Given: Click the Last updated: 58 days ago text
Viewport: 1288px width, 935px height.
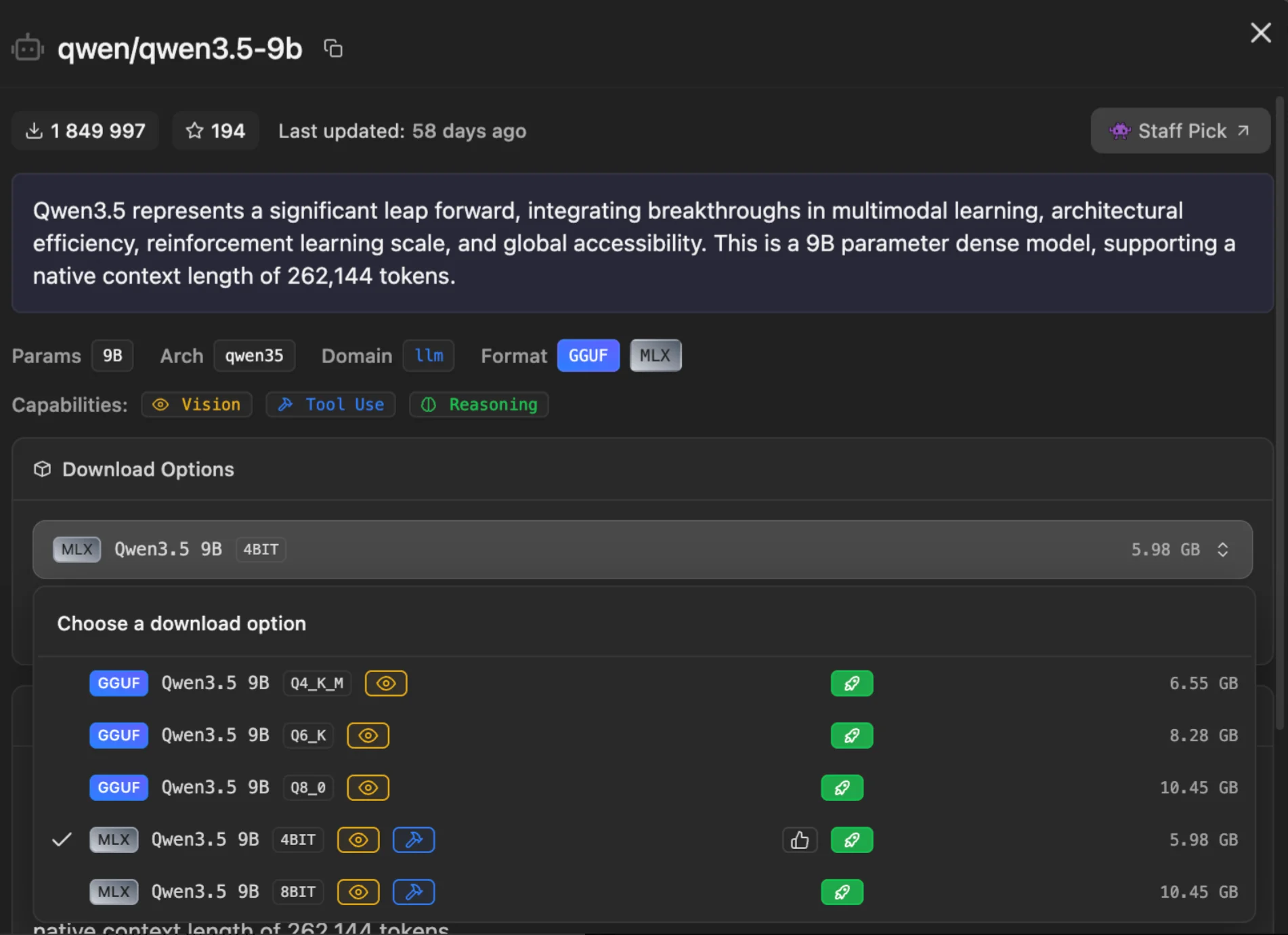Looking at the screenshot, I should (402, 131).
